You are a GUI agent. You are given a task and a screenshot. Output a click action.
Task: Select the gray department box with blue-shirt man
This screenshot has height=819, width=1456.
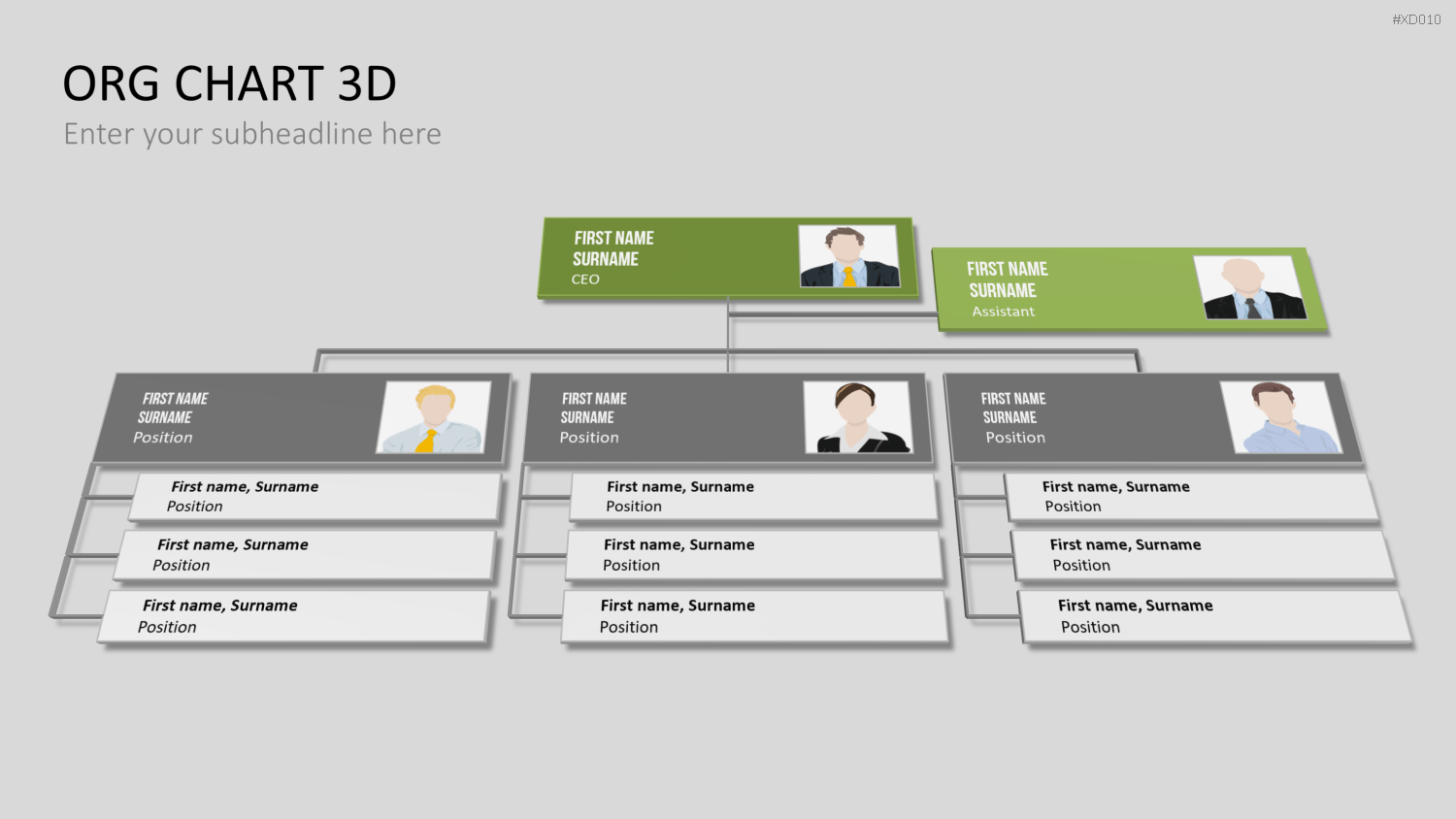coord(1156,417)
